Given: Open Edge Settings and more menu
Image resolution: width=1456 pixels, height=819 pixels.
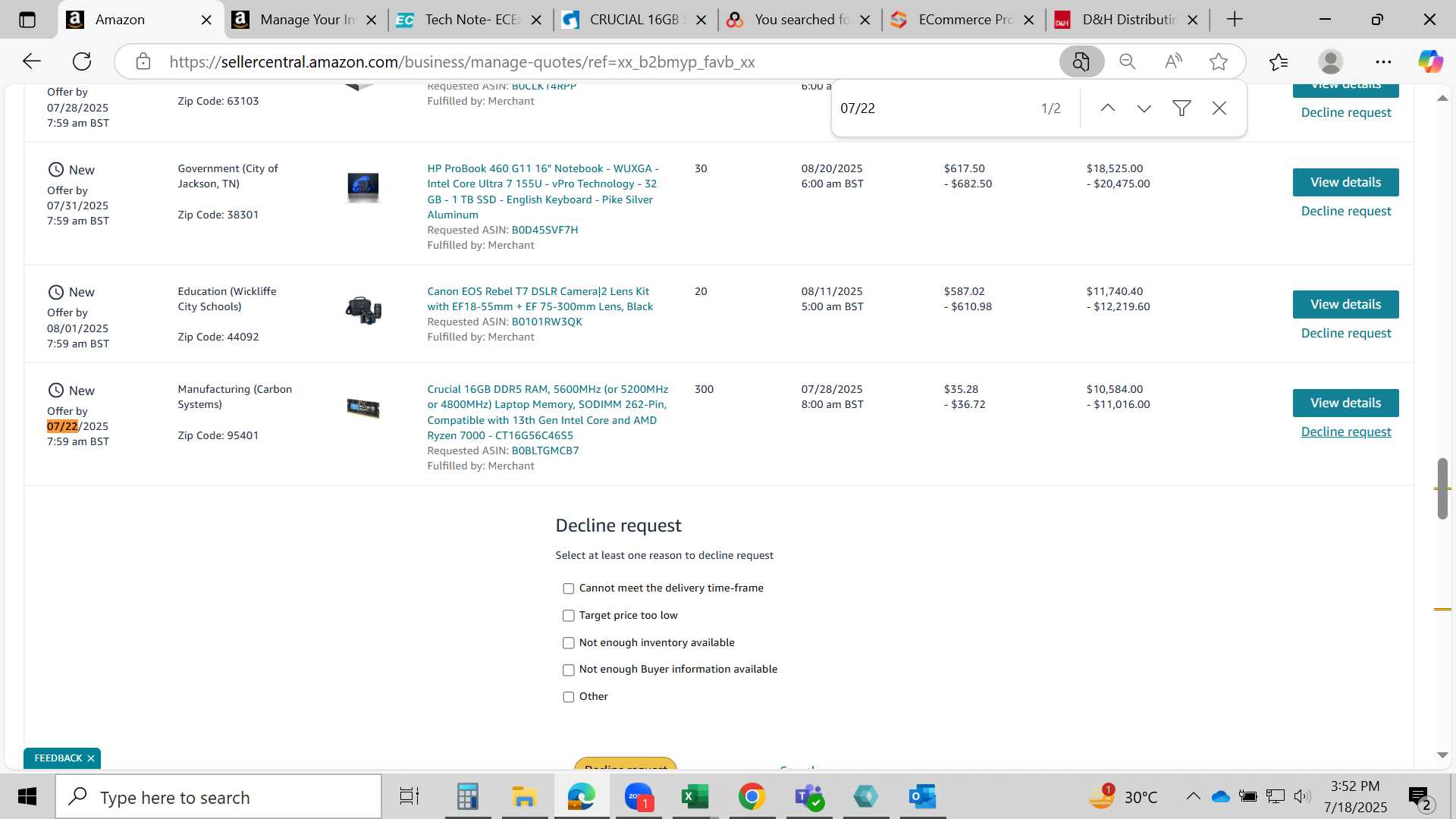Looking at the screenshot, I should pos(1383,61).
